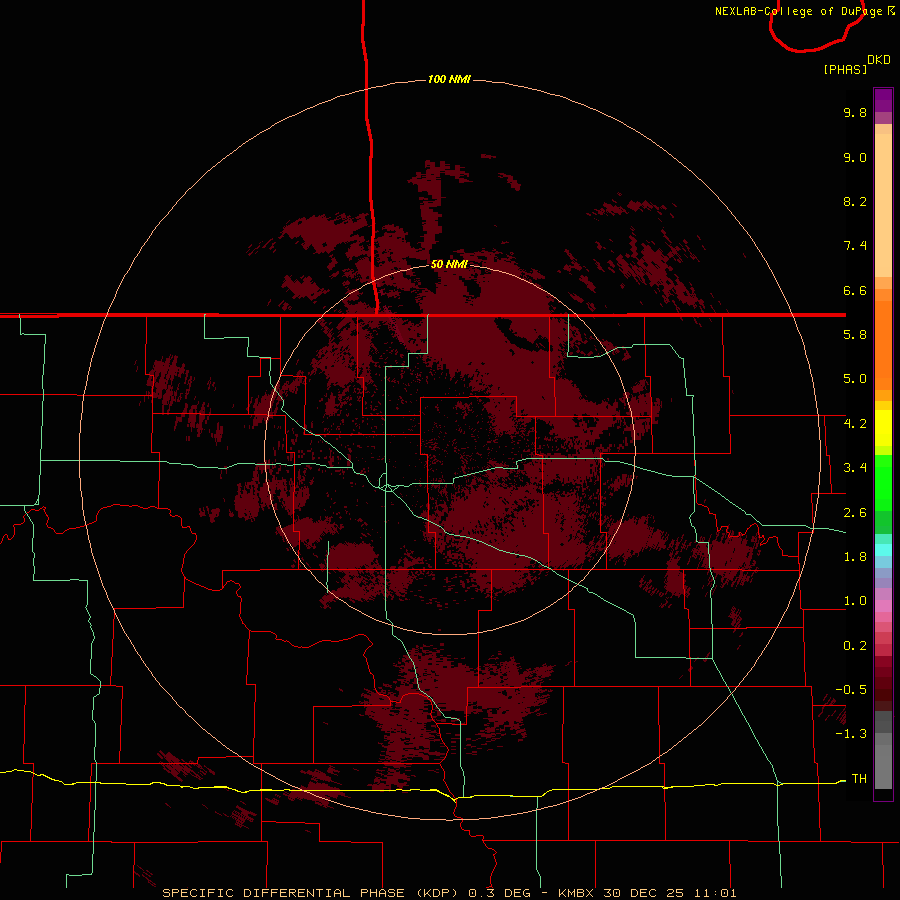
Task: Click the SPECIFIC DIFFERENTIAL PHASE (KDP) caption
Action: pyautogui.click(x=312, y=893)
